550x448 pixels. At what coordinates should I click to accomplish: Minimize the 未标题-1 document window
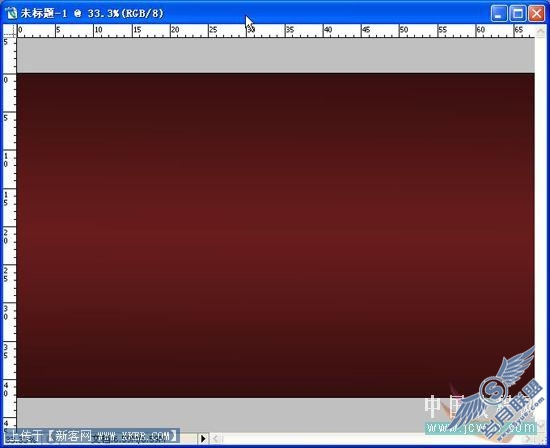498,14
